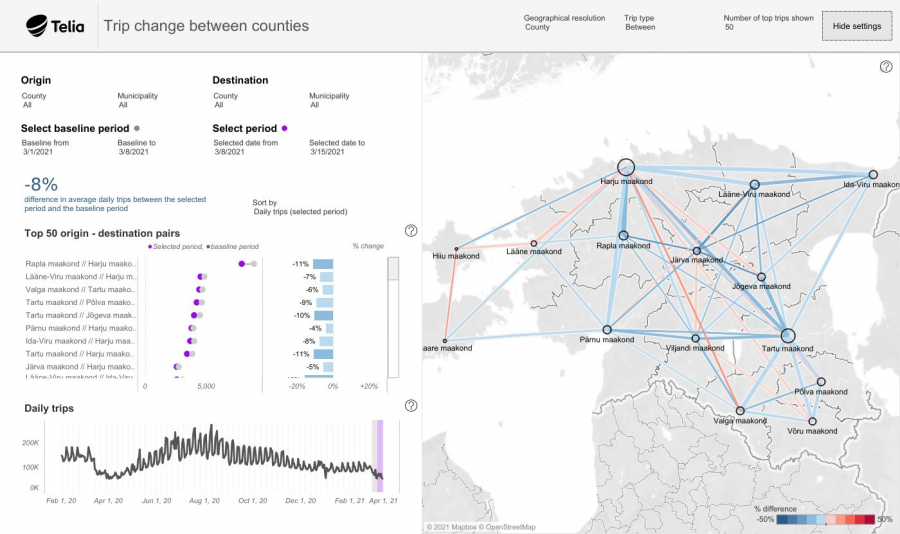Select Põlva maakond node on the map

(x=821, y=382)
